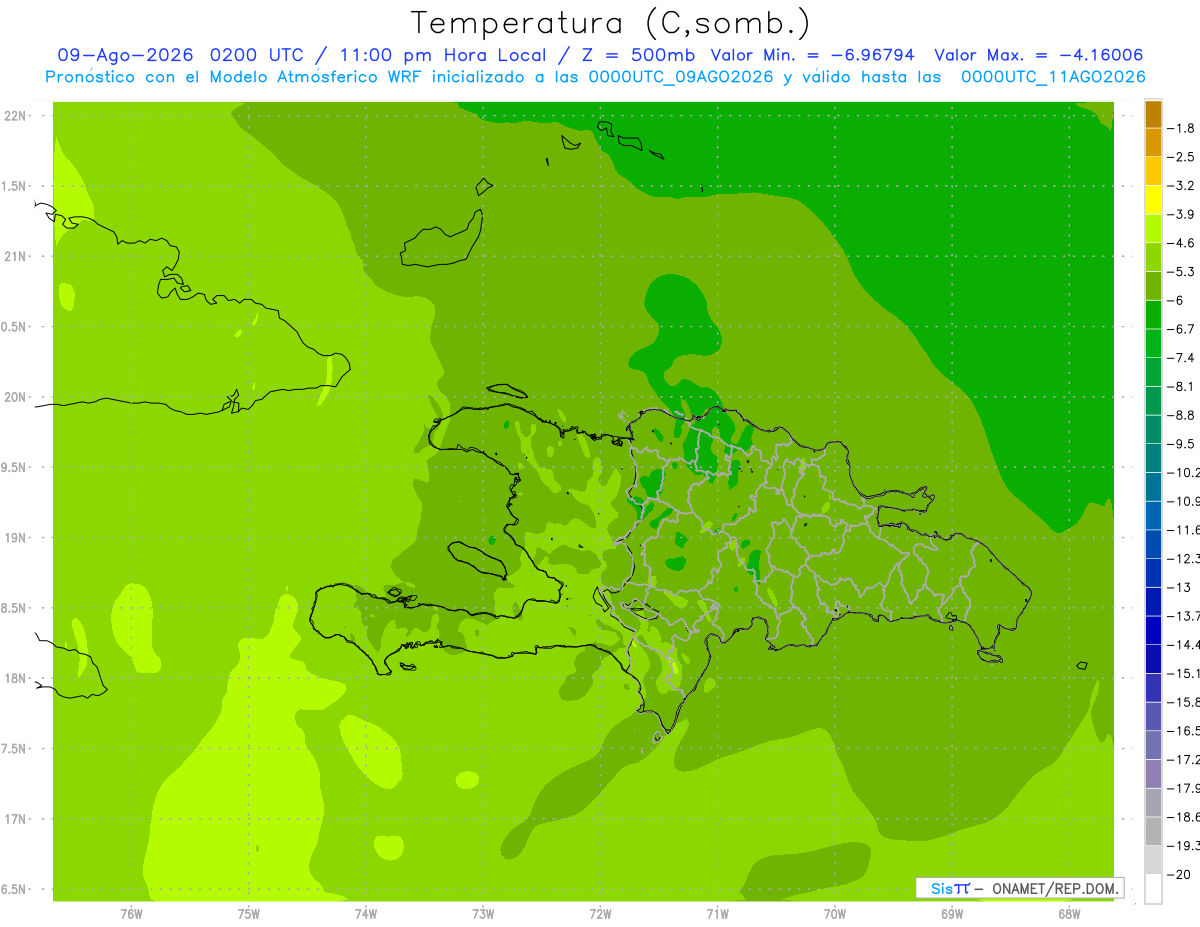Click the "68W" longitude label
This screenshot has width=1200, height=927.
pyautogui.click(x=1069, y=913)
